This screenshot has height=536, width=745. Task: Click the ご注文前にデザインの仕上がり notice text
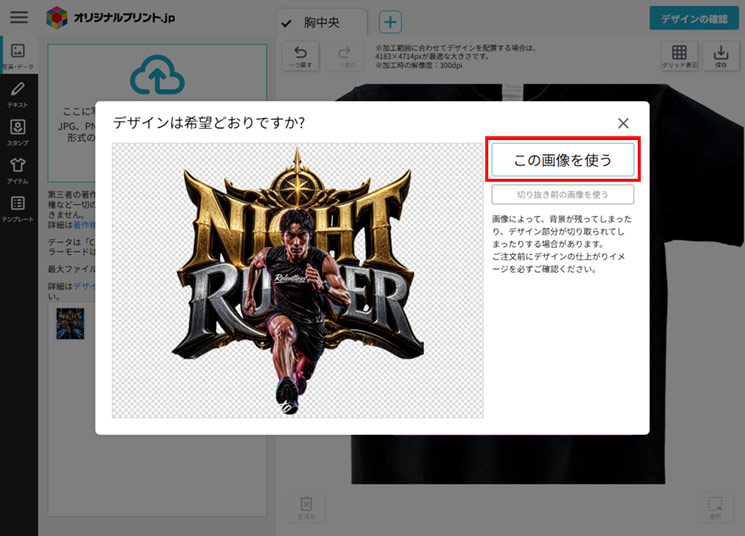click(558, 263)
